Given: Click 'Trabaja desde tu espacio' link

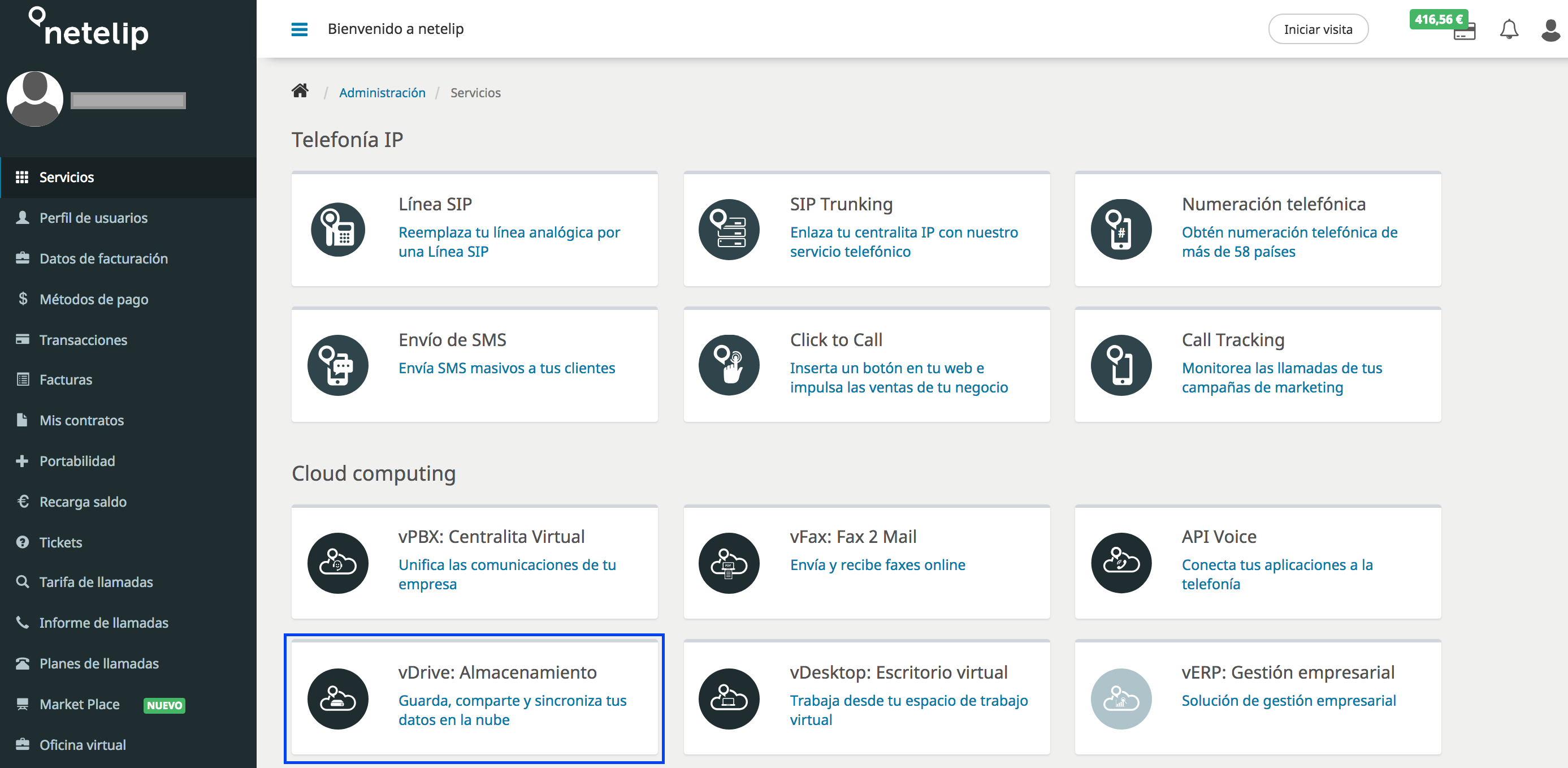Looking at the screenshot, I should 908,710.
